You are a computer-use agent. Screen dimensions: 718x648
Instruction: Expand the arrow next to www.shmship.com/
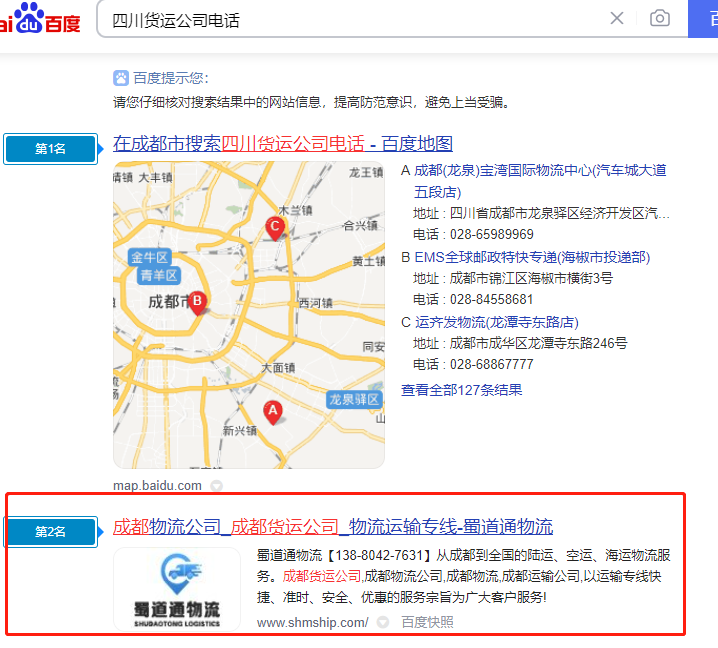[x=382, y=622]
